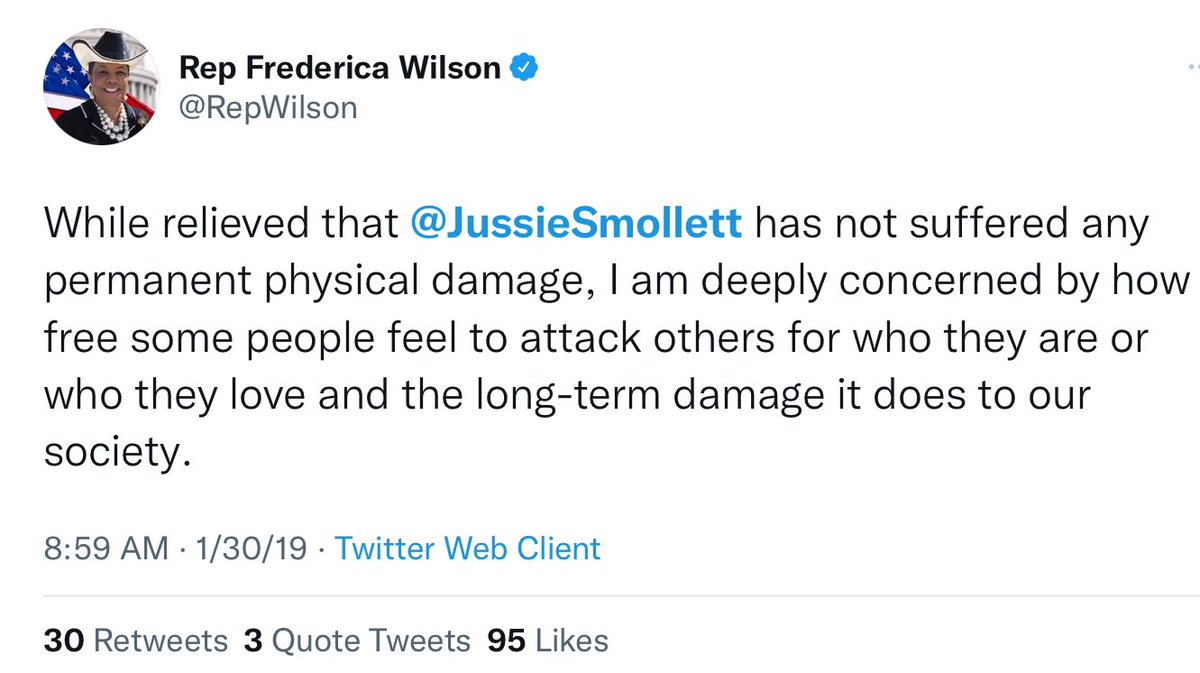Show the 3 Quote Tweets

click(356, 640)
